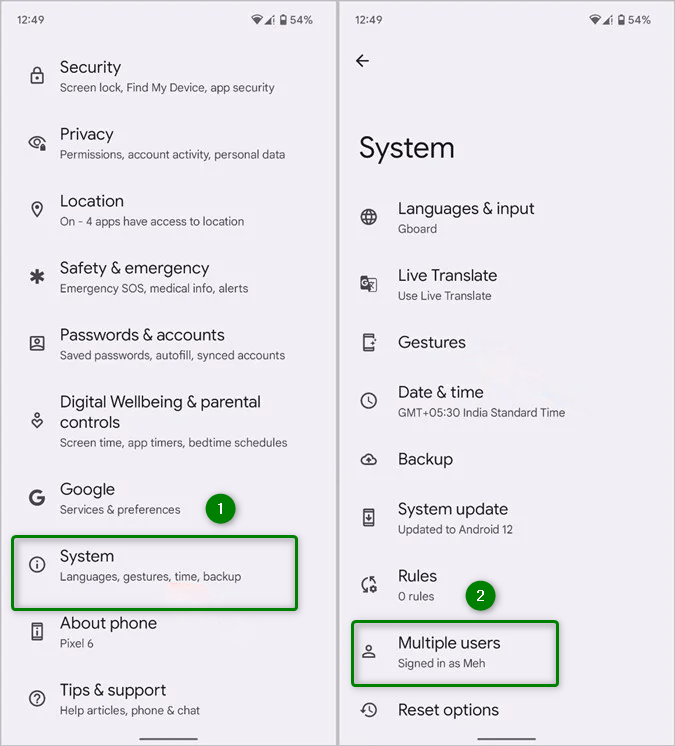Open Rules settings
The height and width of the screenshot is (746, 675).
[507, 585]
